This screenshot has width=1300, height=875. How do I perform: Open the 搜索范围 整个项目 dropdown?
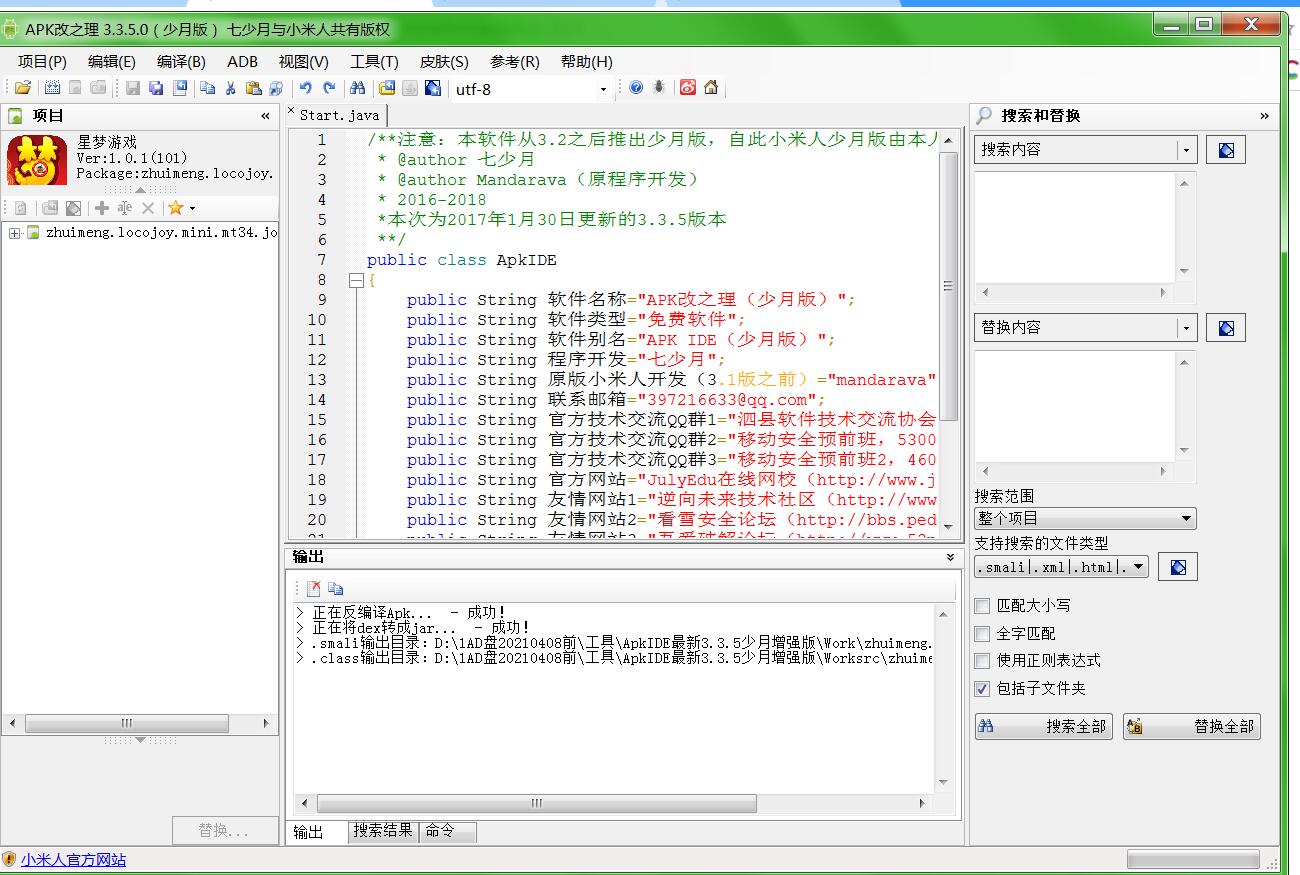click(x=1186, y=518)
